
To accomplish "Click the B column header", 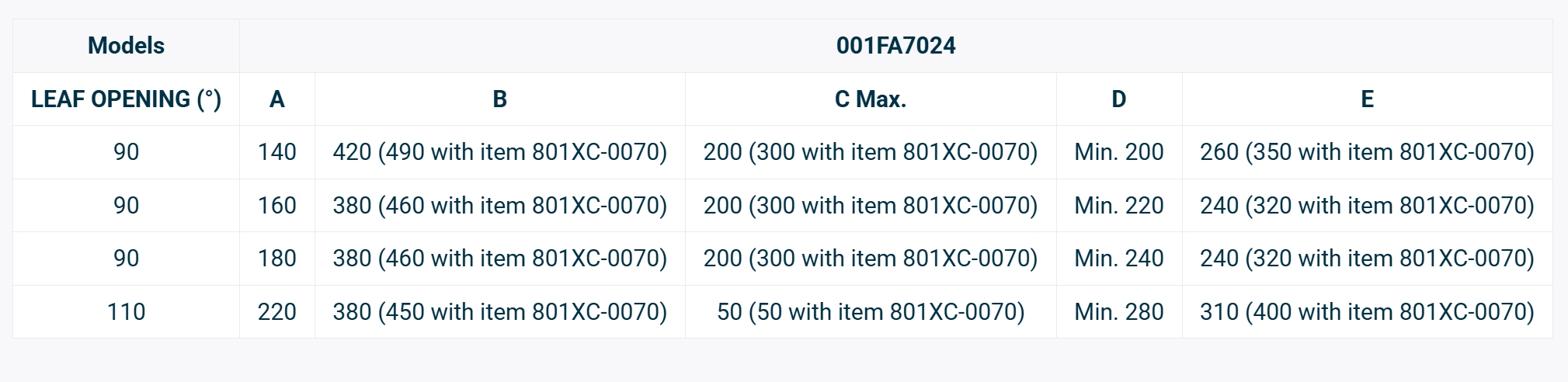I will 499,99.
